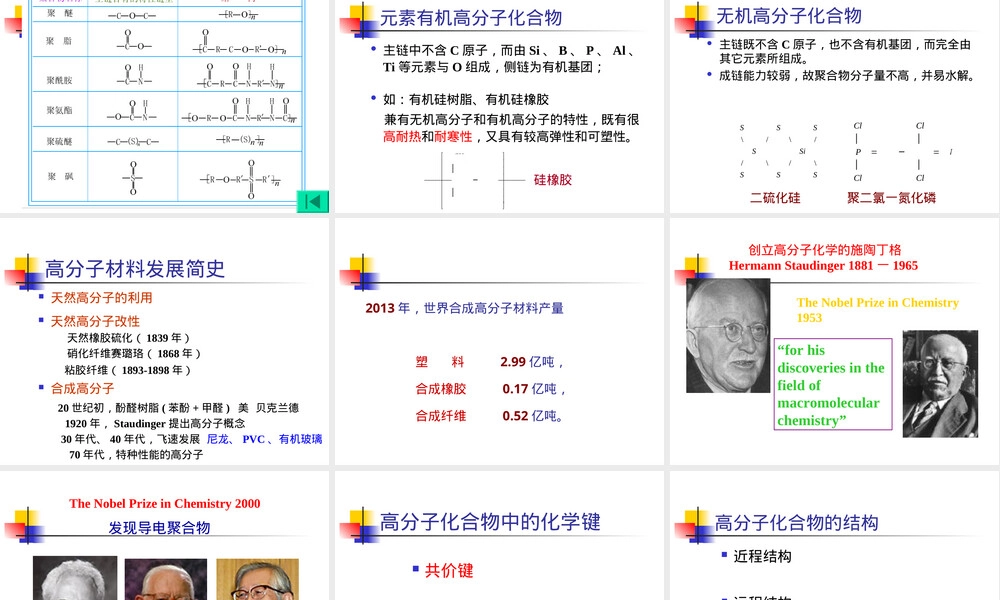The height and width of the screenshot is (600, 1000).
Task: Click the red 高耐热 text
Action: pyautogui.click(x=402, y=136)
